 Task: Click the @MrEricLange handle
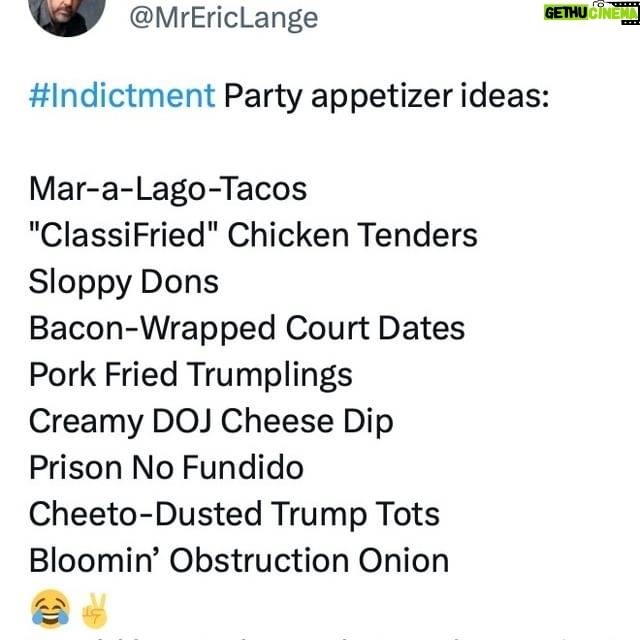[224, 18]
